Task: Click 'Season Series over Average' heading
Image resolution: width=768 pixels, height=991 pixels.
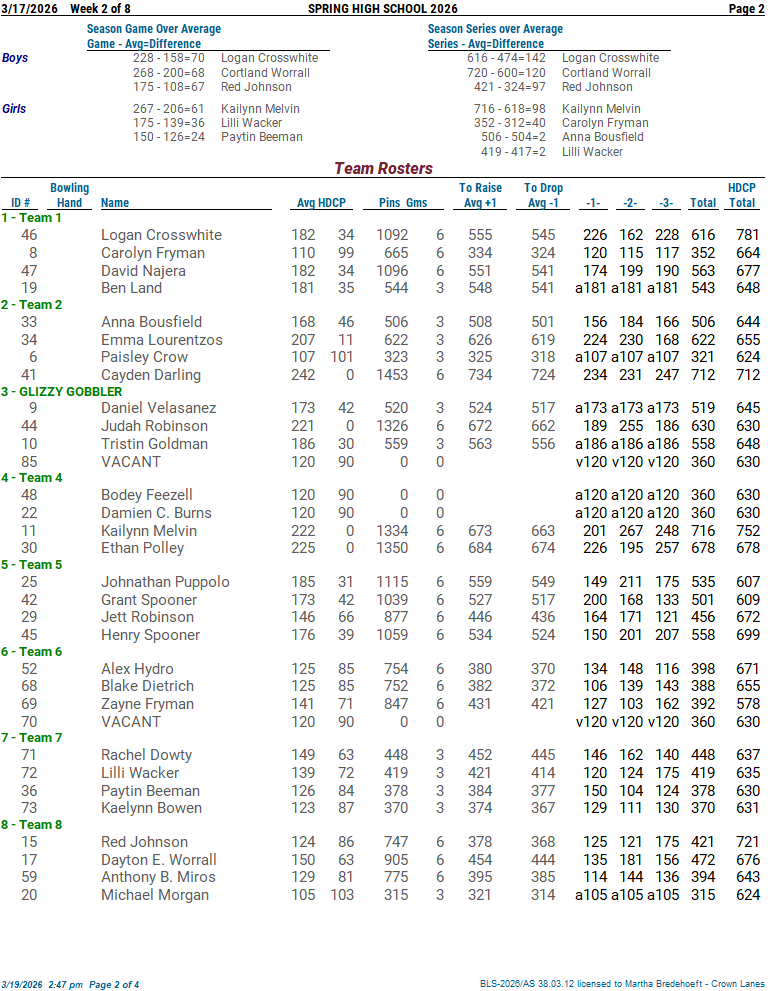Action: 495,30
